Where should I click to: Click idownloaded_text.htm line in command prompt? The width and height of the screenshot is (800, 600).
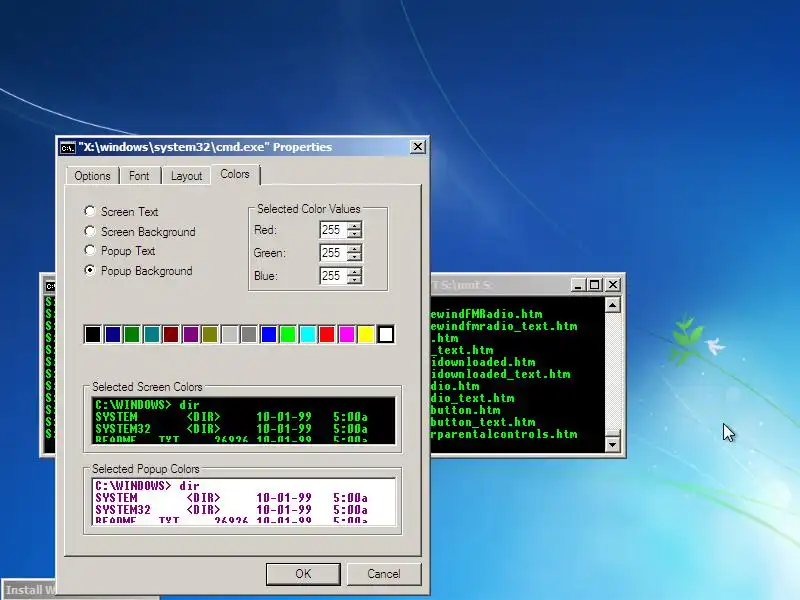[501, 374]
